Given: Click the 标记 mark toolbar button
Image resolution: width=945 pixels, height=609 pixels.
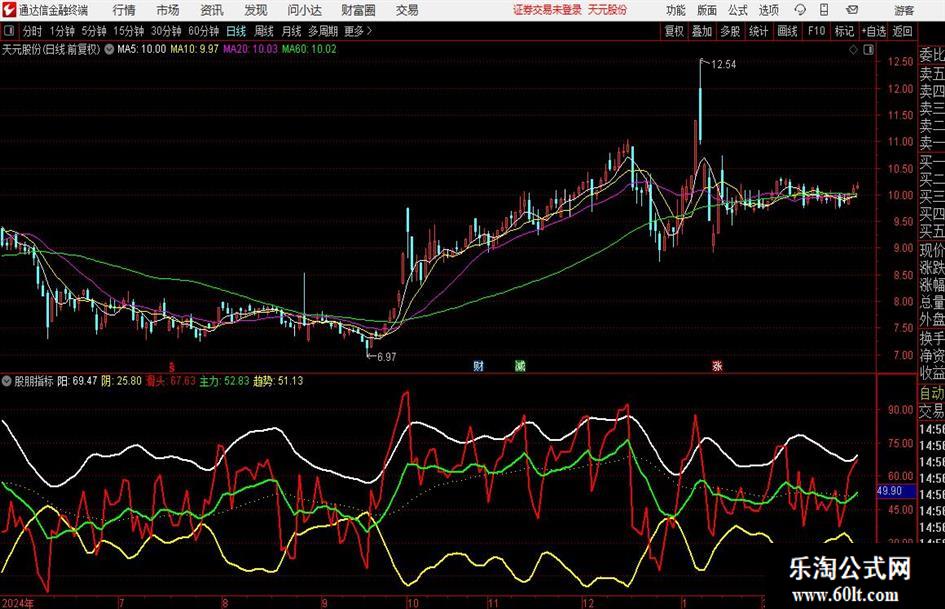Looking at the screenshot, I should 844,31.
